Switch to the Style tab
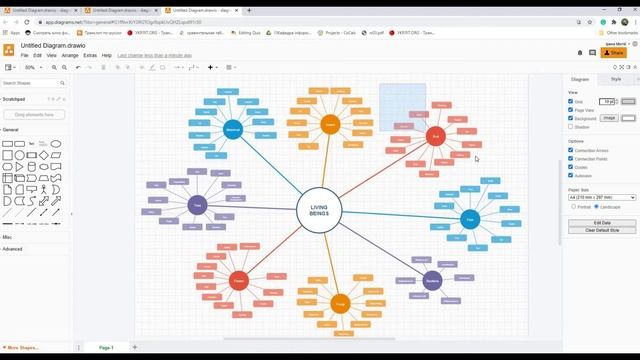Screen dimensions: 640x360 point(616,79)
